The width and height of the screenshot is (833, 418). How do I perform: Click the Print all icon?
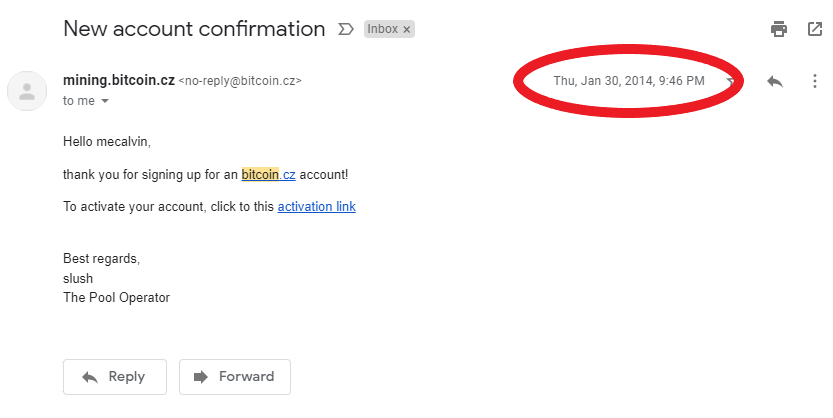click(779, 29)
